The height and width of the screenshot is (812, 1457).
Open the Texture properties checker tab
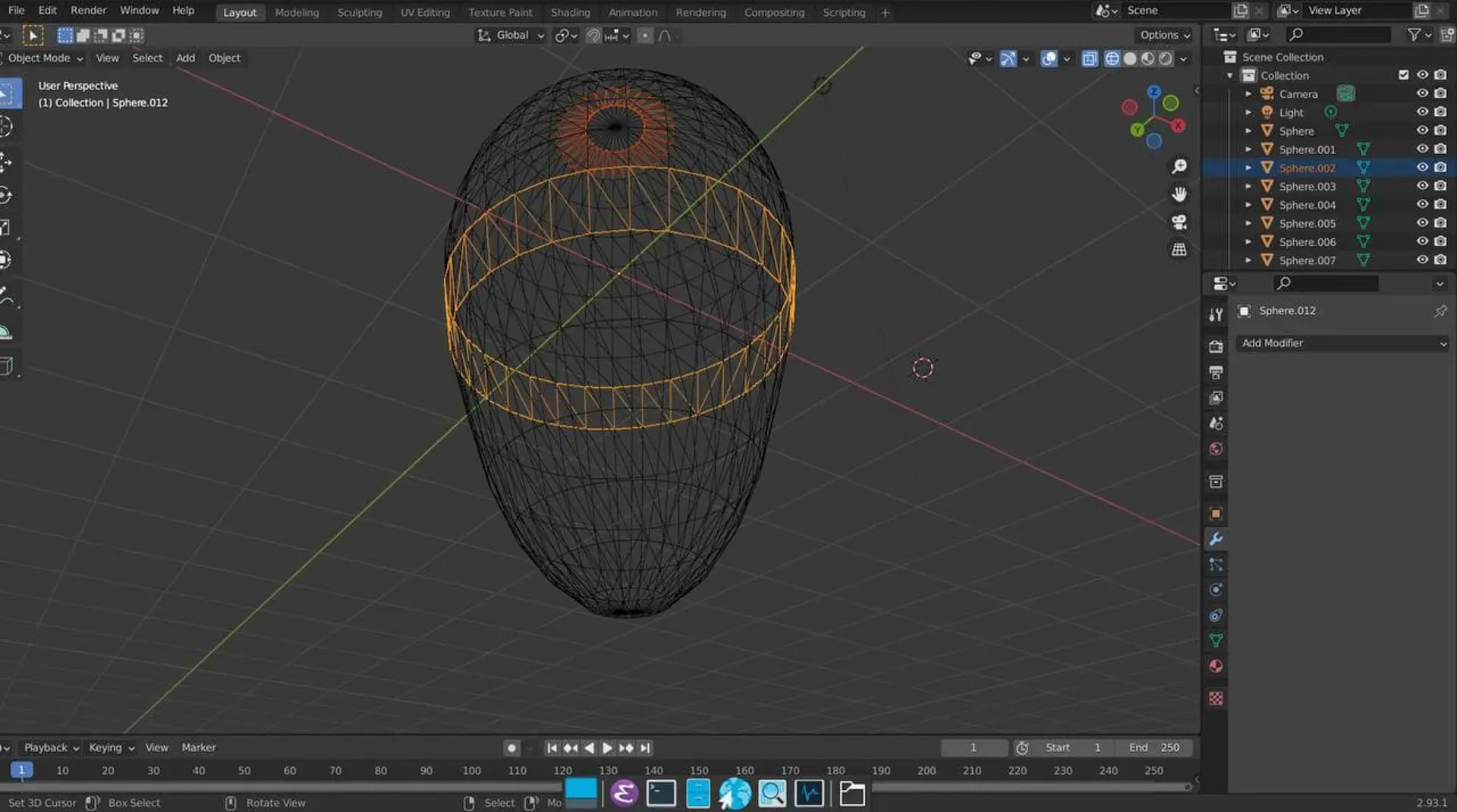point(1216,699)
